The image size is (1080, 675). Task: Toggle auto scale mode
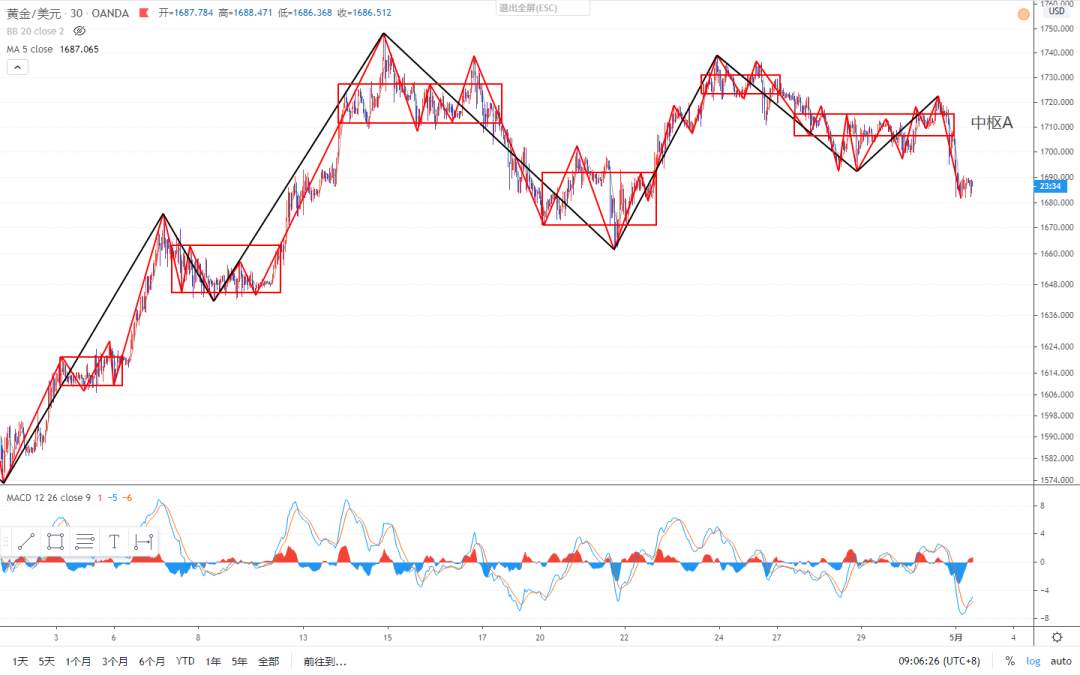[x=1061, y=661]
